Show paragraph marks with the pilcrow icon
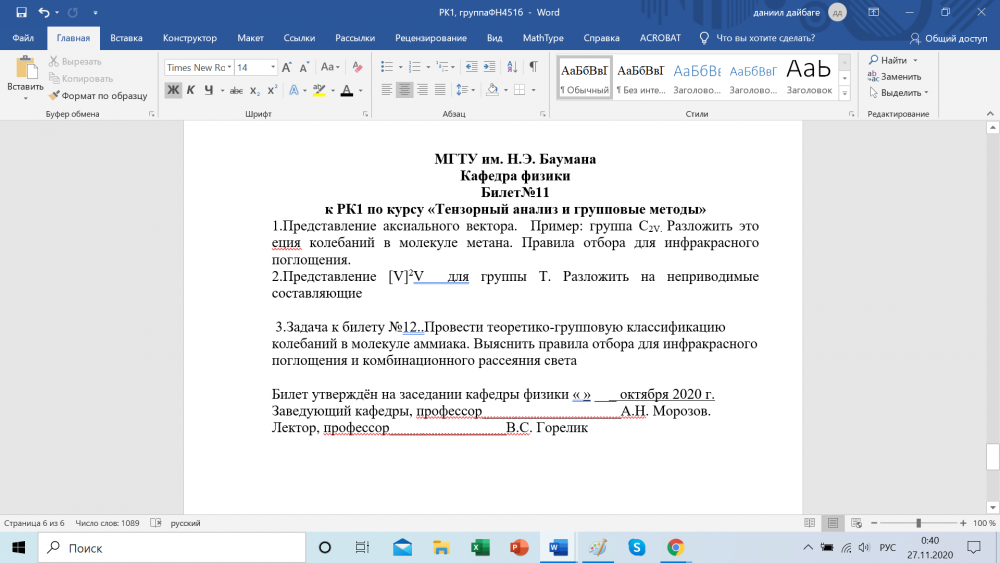 [x=533, y=67]
